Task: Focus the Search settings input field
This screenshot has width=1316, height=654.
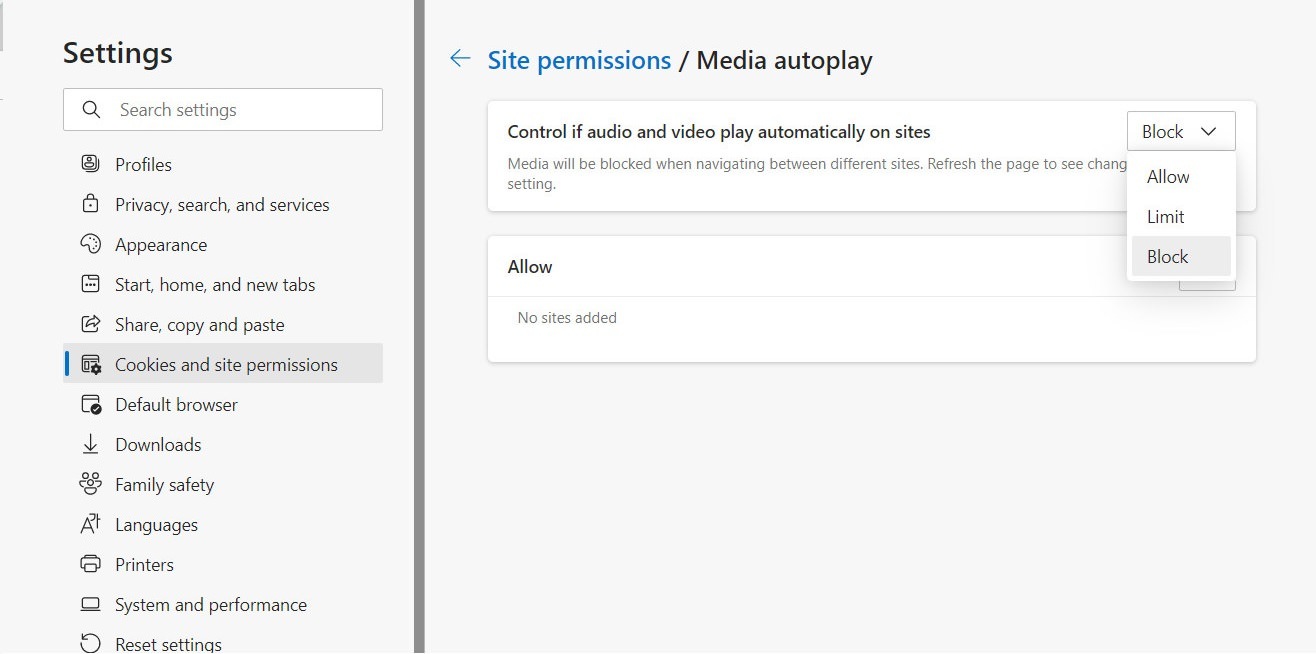Action: click(x=240, y=110)
